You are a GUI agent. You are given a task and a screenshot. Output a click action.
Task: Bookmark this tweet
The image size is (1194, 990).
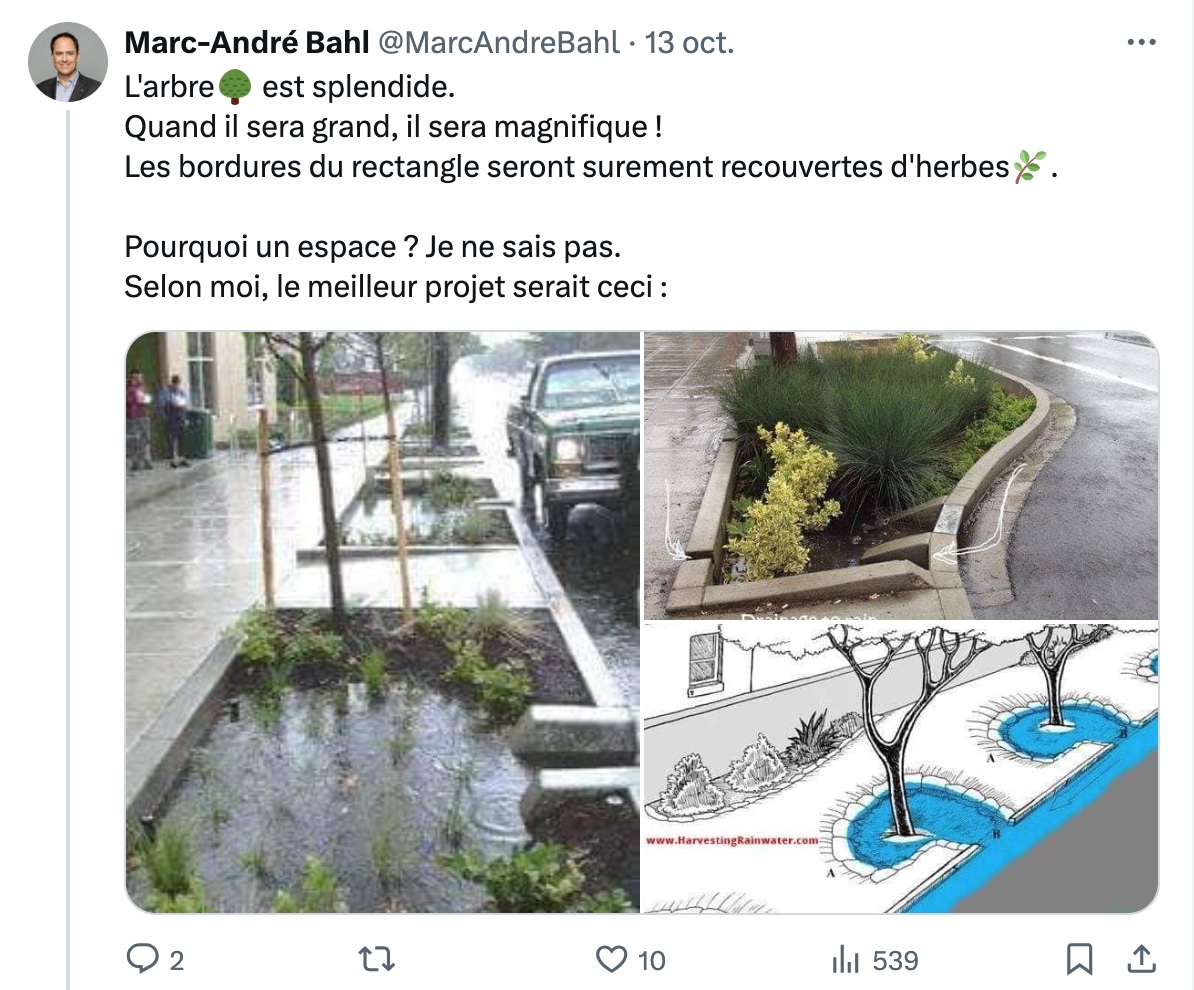tap(1079, 959)
